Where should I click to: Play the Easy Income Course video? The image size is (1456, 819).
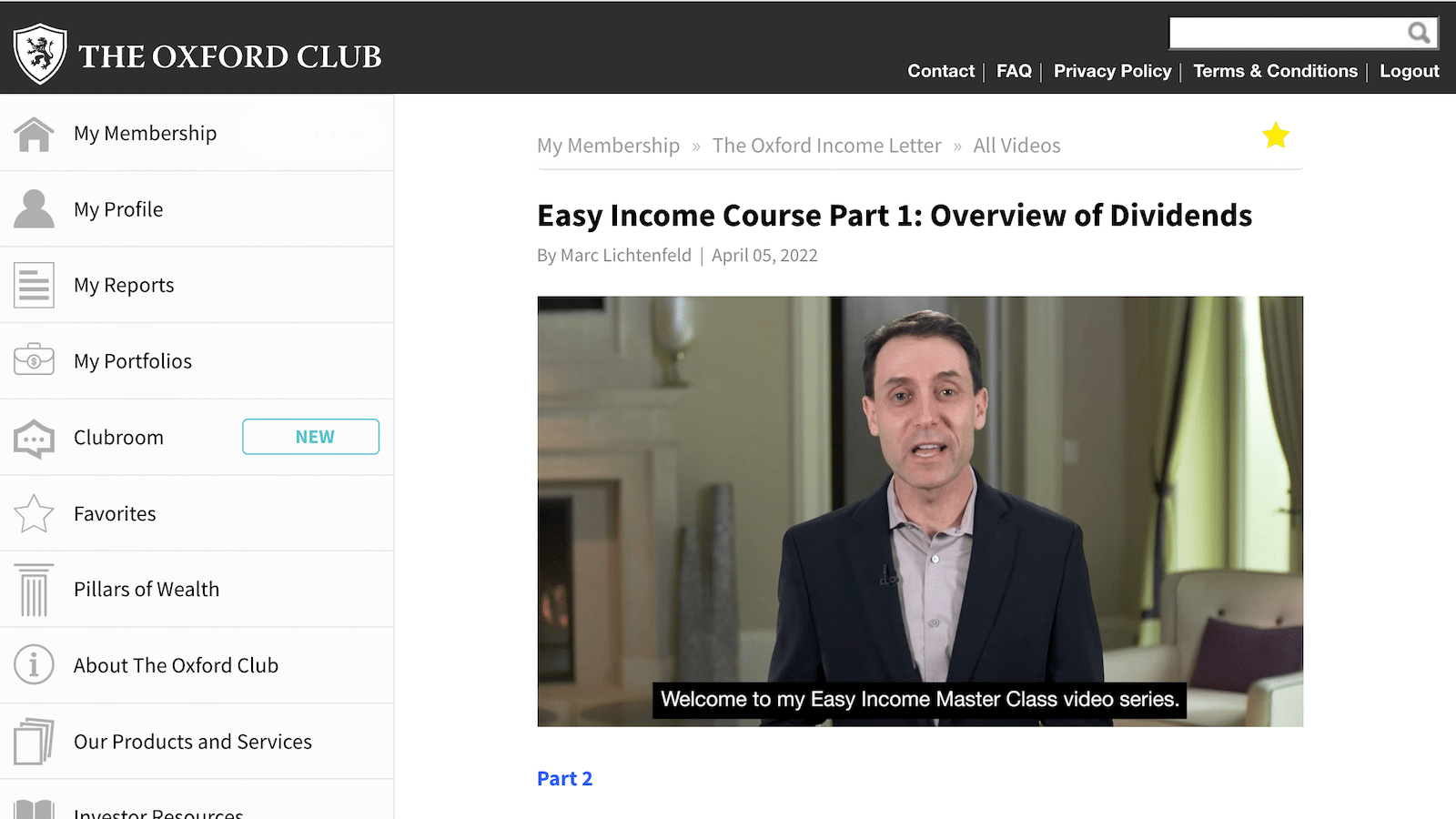point(920,511)
